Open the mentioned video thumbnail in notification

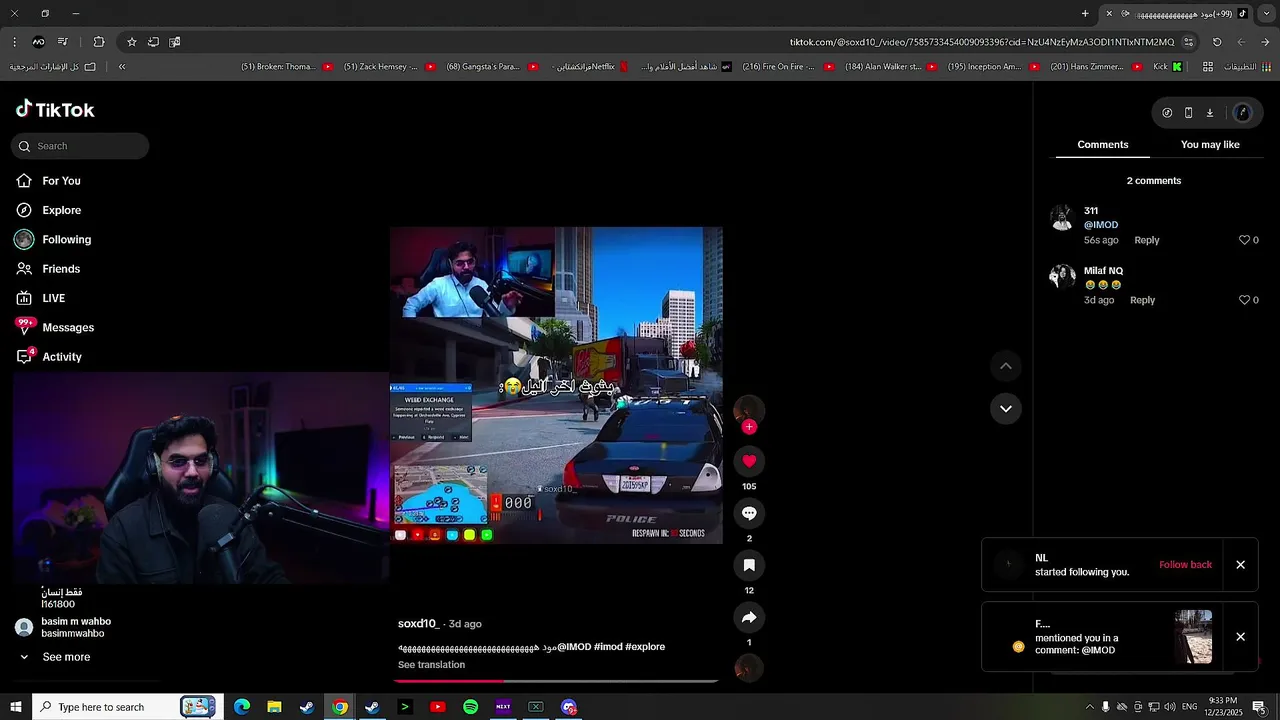(x=1193, y=637)
